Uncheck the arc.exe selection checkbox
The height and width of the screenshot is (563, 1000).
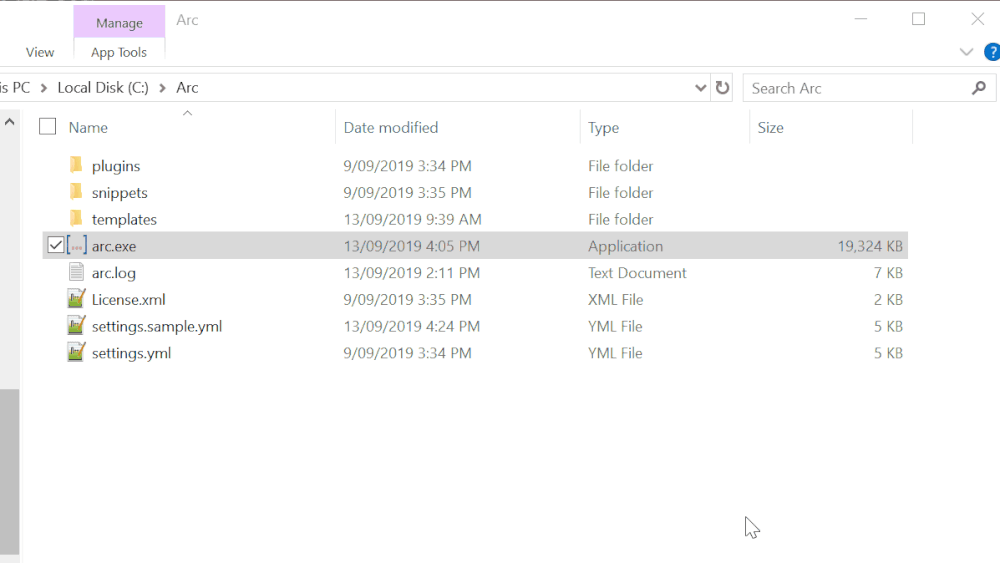(x=55, y=245)
